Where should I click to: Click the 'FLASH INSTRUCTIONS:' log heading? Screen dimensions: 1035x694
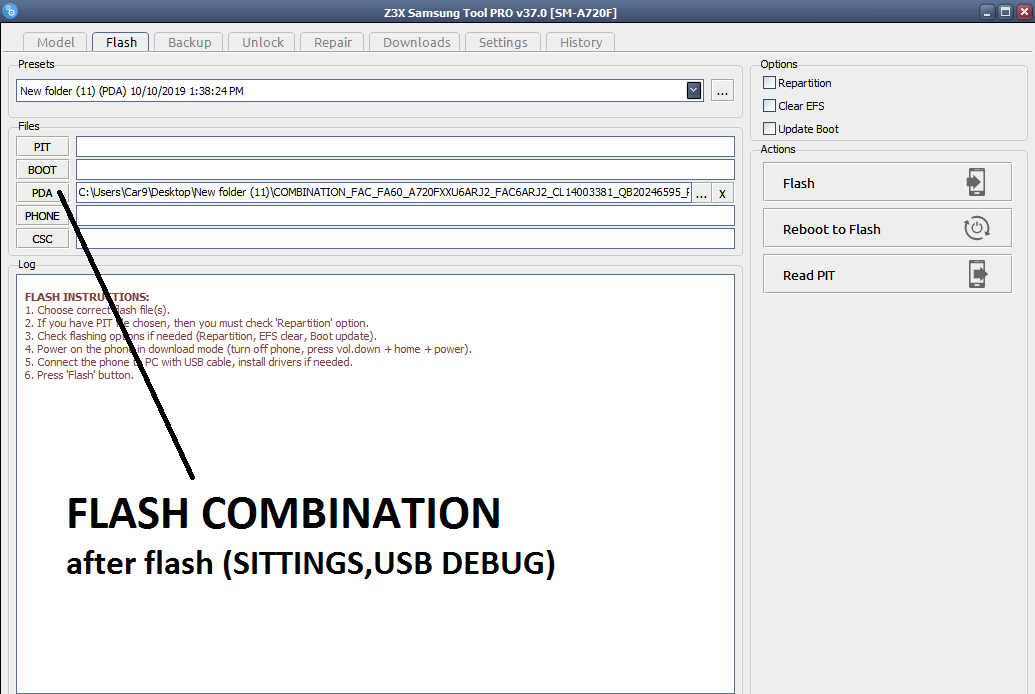pos(87,297)
